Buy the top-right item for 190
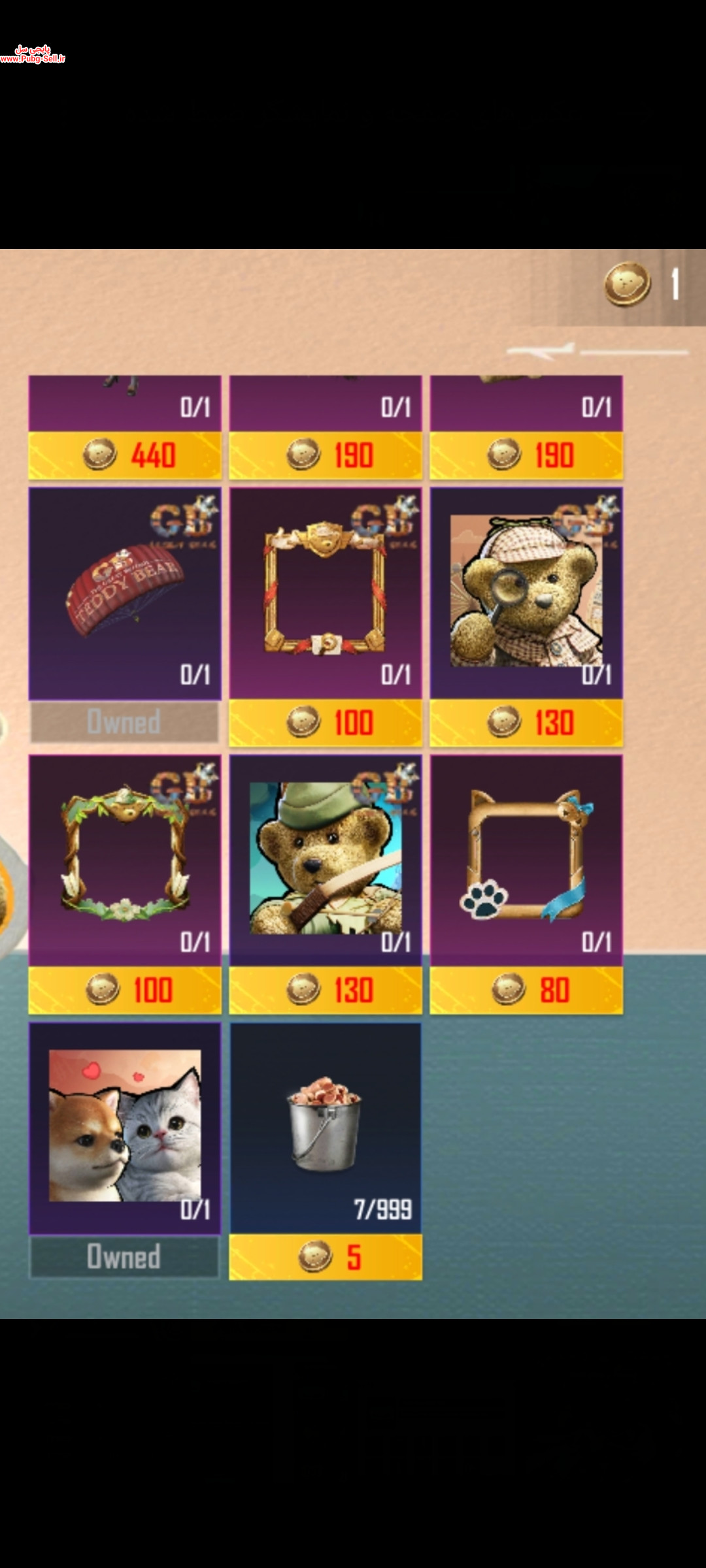 526,455
